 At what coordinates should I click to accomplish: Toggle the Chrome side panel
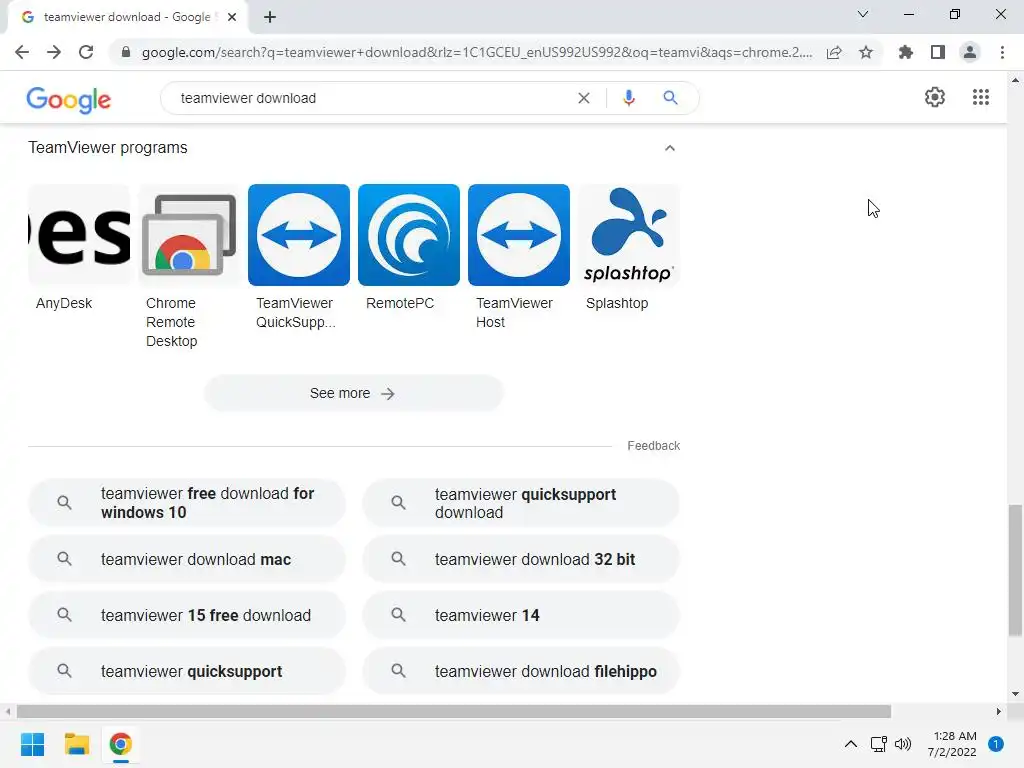pos(938,52)
